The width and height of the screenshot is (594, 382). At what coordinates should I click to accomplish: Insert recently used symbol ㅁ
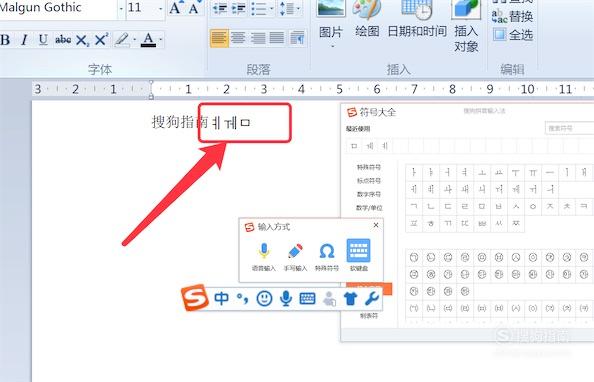354,146
